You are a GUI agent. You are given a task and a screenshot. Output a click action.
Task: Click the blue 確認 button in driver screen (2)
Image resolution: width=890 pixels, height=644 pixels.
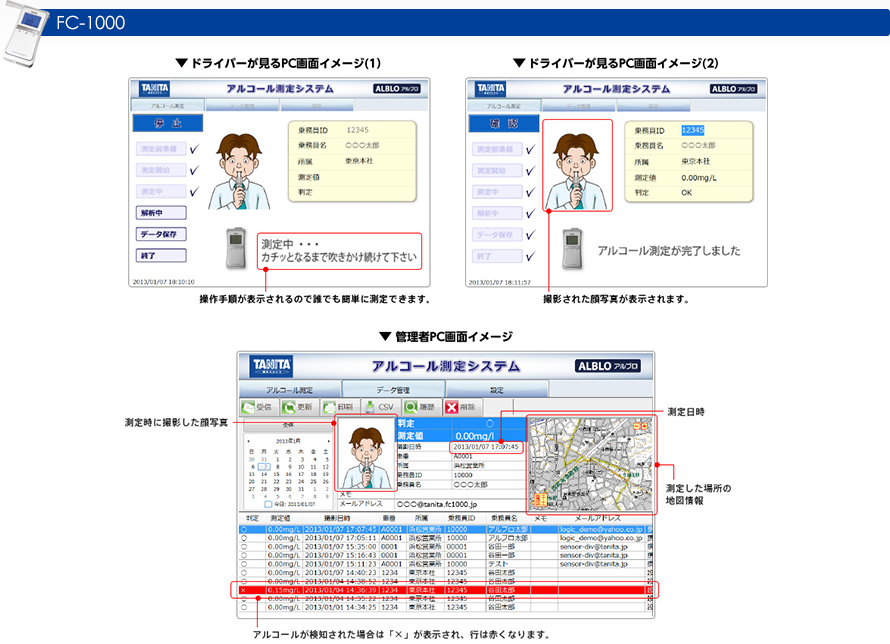503,123
